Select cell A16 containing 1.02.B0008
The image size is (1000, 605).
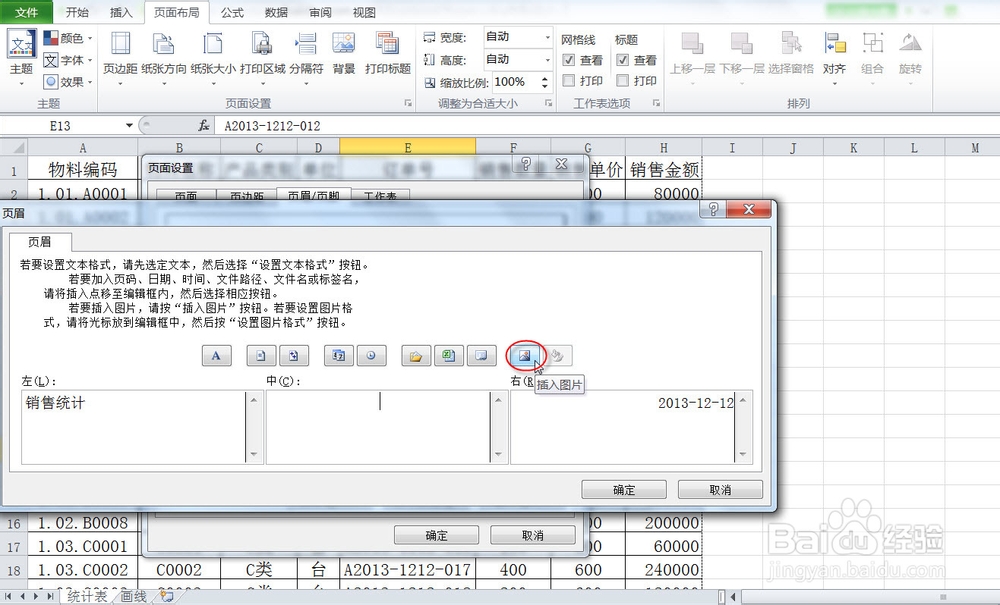pyautogui.click(x=82, y=523)
